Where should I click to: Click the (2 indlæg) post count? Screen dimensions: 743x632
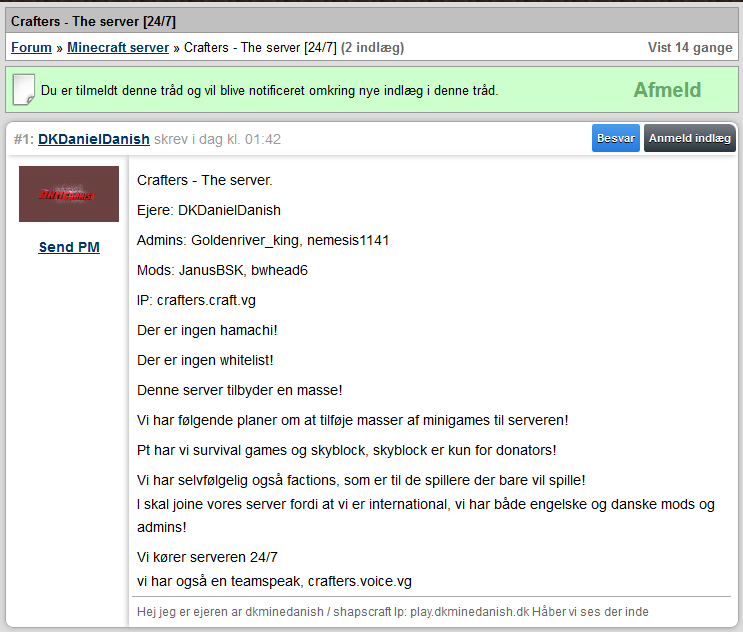click(x=373, y=47)
